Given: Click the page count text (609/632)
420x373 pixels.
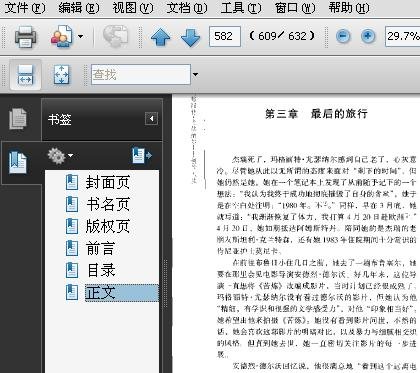Looking at the screenshot, I should 282,36.
